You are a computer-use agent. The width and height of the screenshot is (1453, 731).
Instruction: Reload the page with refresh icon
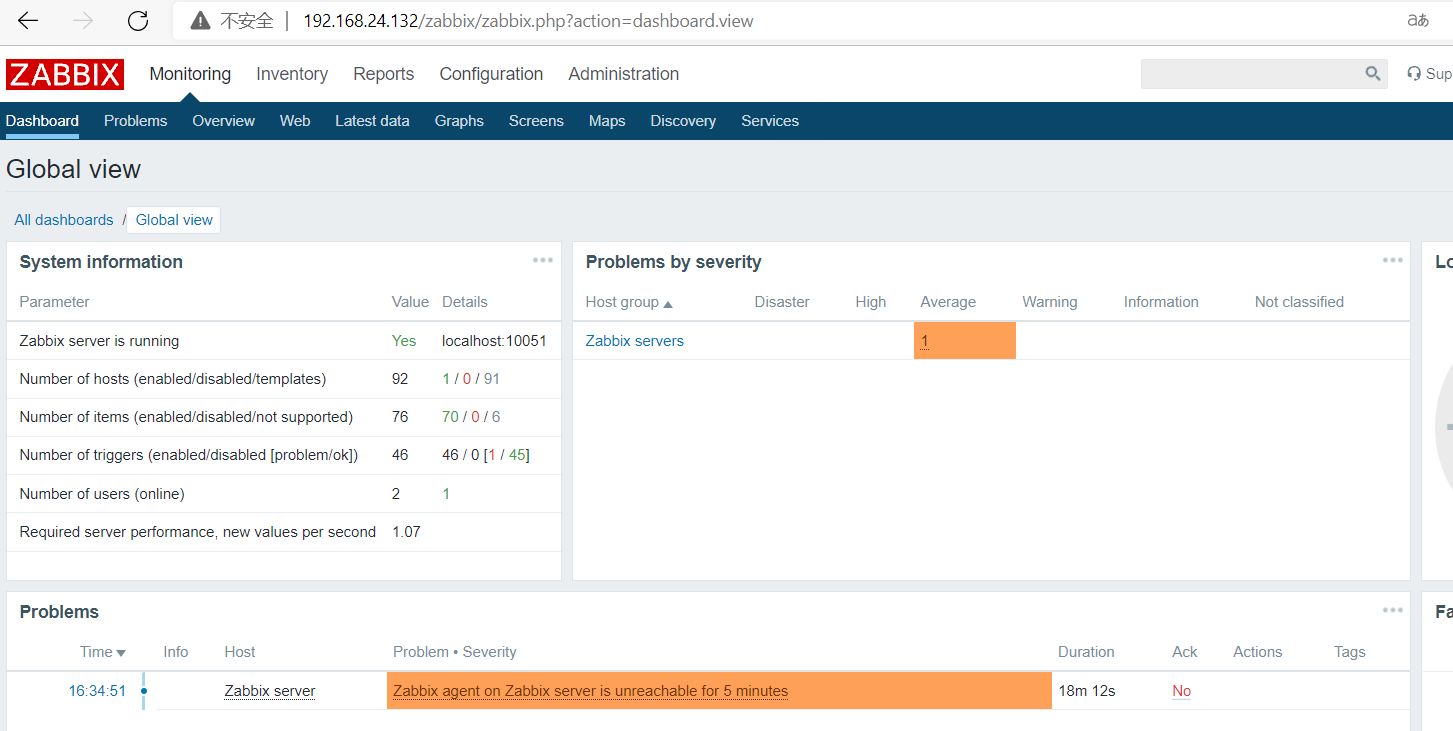click(138, 21)
